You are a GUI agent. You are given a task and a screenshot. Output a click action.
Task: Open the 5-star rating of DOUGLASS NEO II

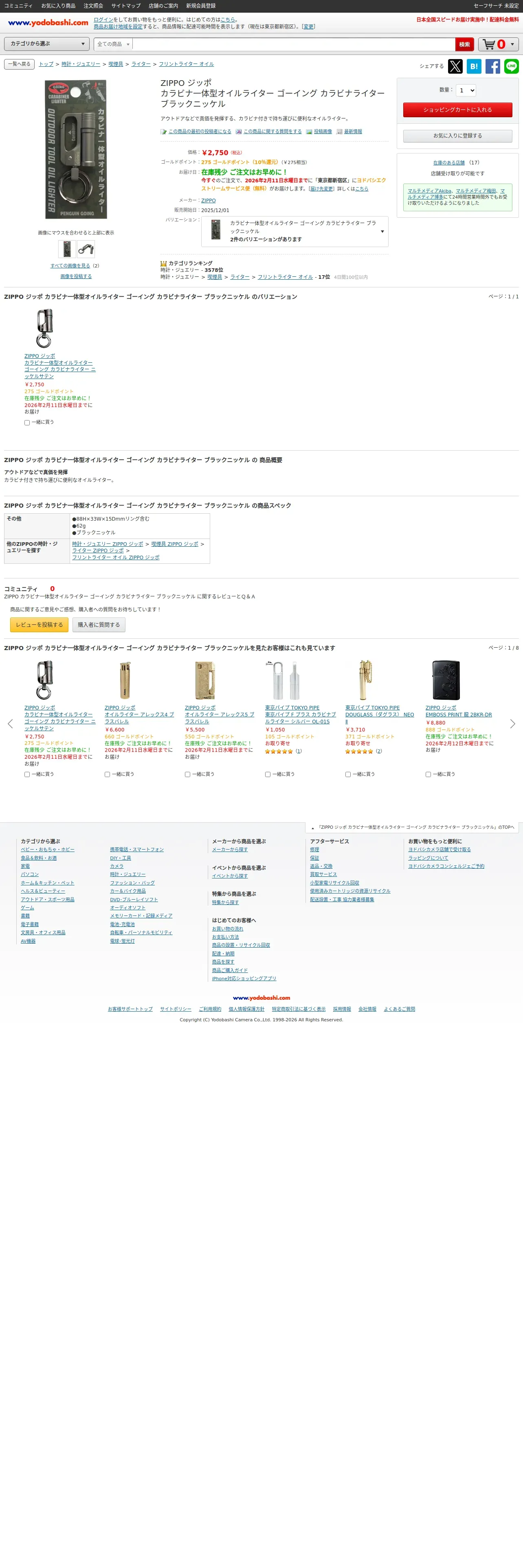point(359,751)
